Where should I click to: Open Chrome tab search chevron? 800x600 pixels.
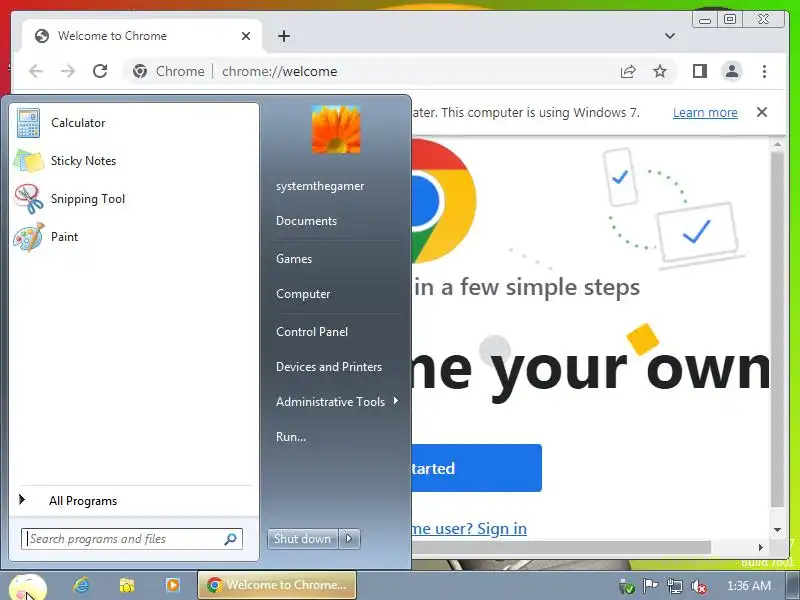point(670,36)
